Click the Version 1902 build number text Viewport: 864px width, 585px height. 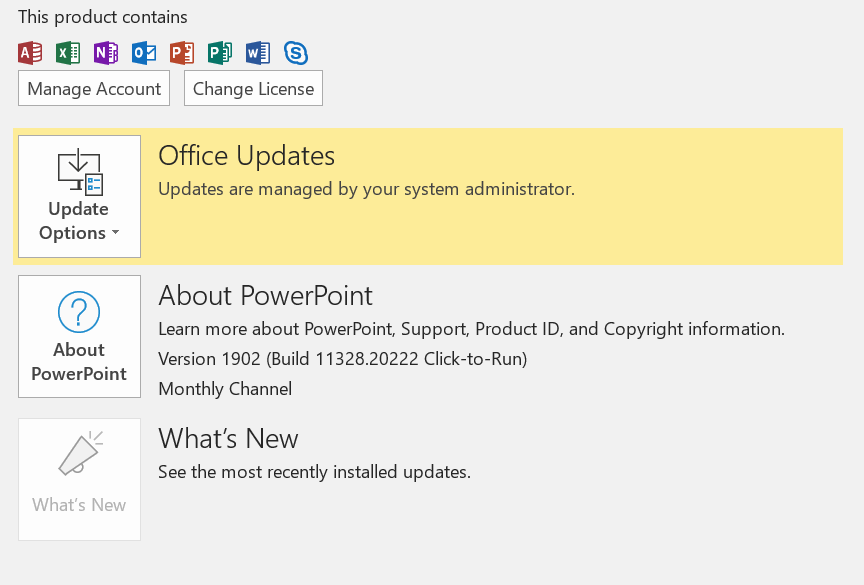tap(342, 359)
